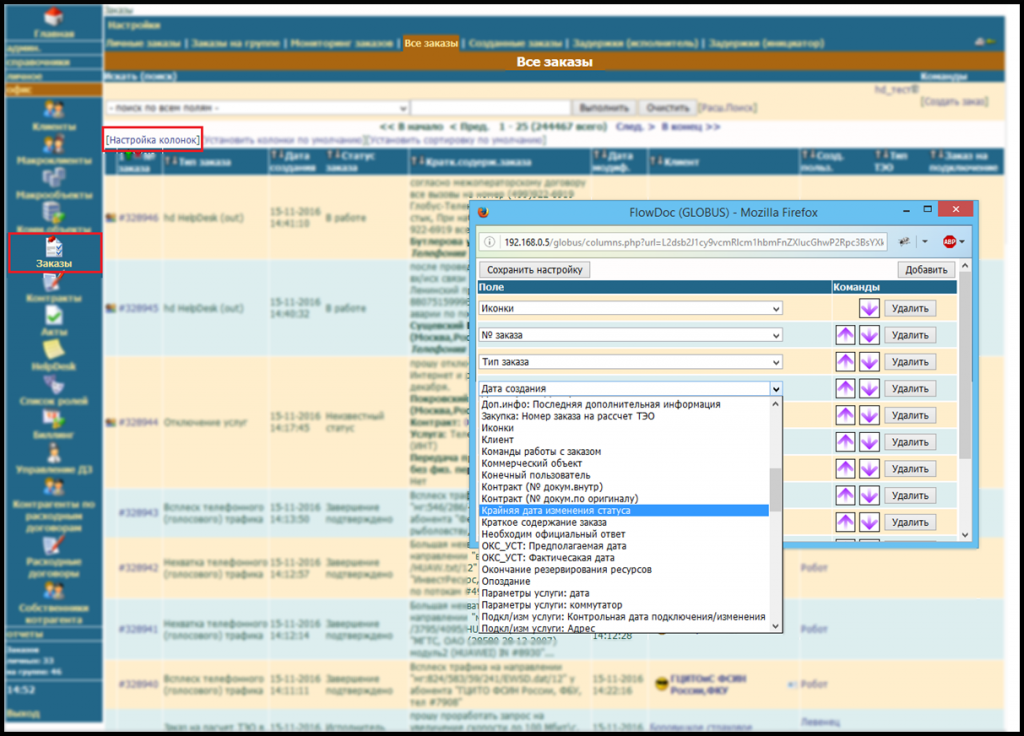
Task: Switch to the Созданные заказы tab
Action: coord(515,43)
